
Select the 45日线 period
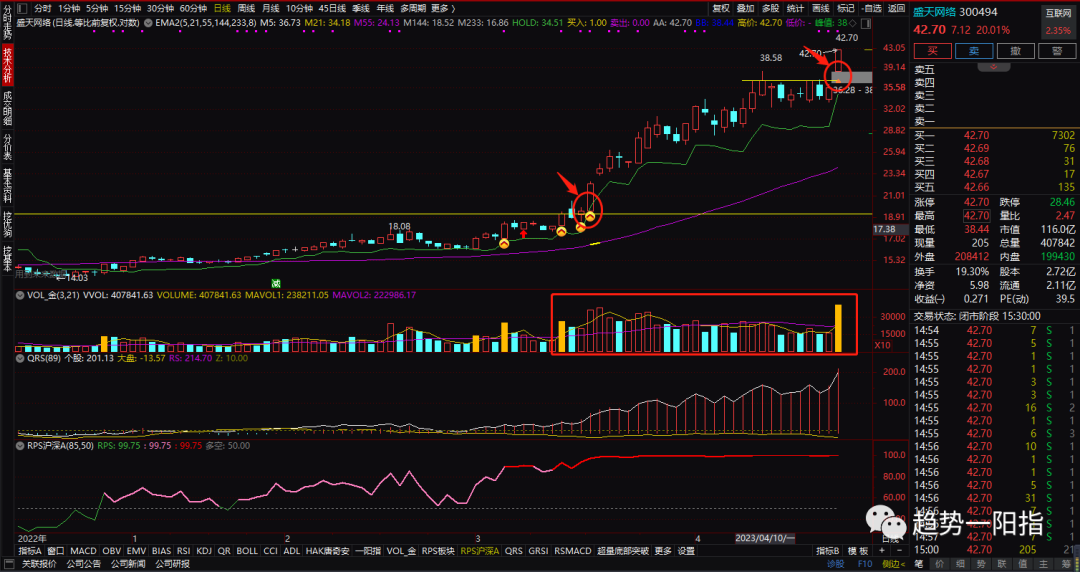332,8
